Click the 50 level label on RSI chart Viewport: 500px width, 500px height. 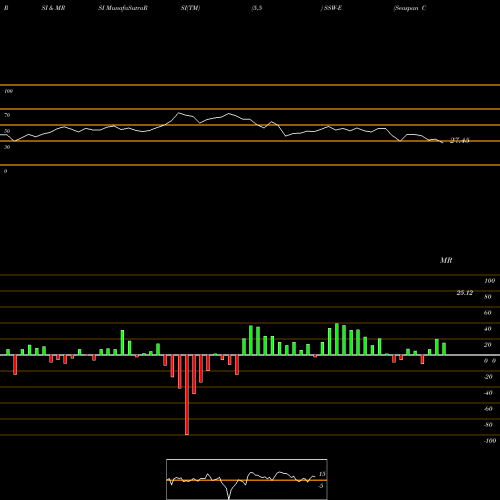click(7, 131)
